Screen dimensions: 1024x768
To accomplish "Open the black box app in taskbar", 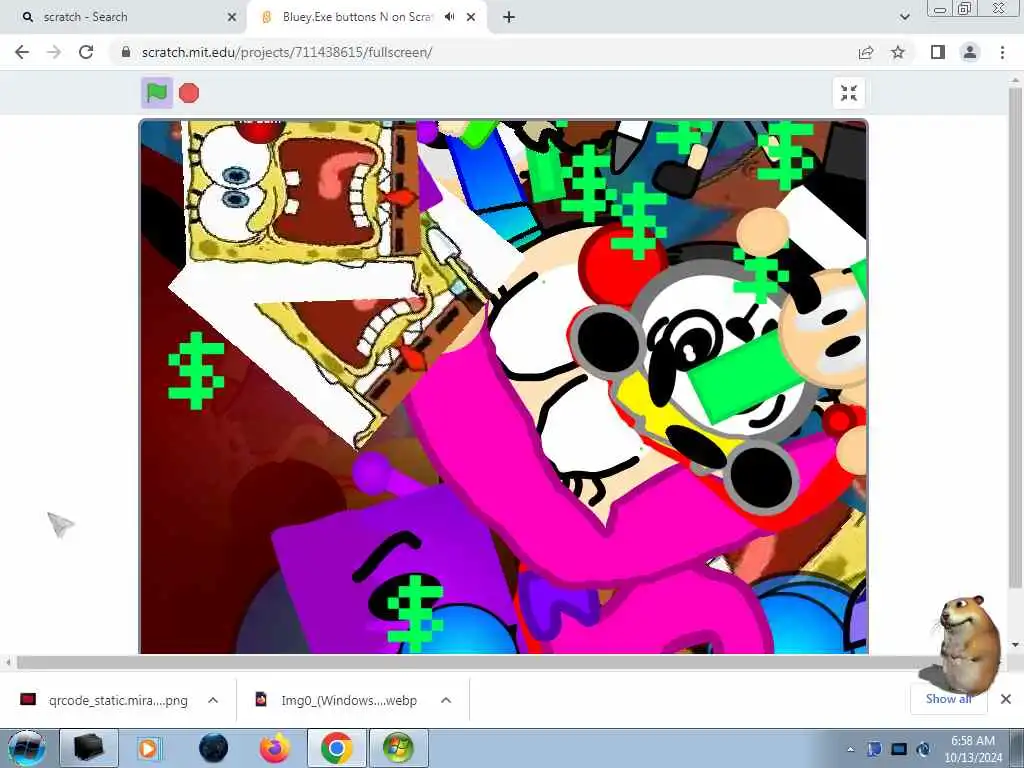I will tap(88, 748).
